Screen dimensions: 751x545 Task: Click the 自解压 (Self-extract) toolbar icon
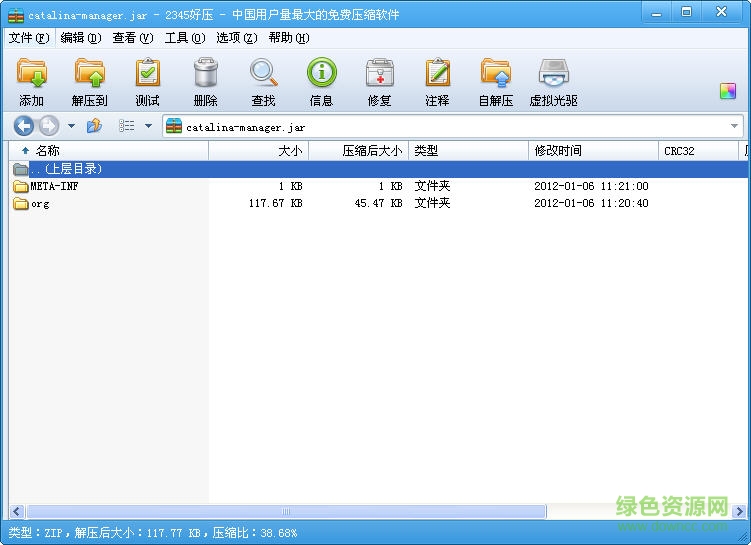point(496,73)
